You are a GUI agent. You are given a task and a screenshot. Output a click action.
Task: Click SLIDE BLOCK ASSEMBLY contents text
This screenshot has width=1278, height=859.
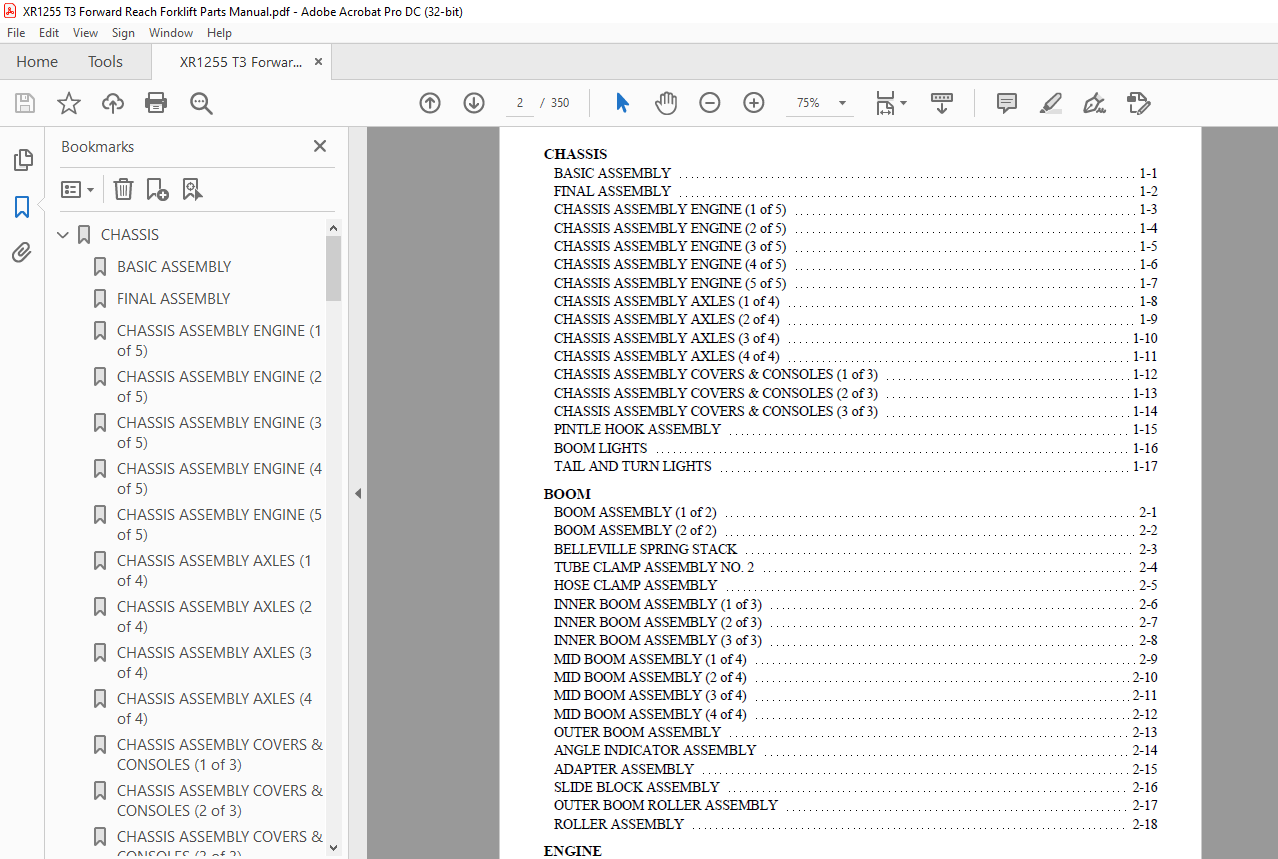point(636,787)
